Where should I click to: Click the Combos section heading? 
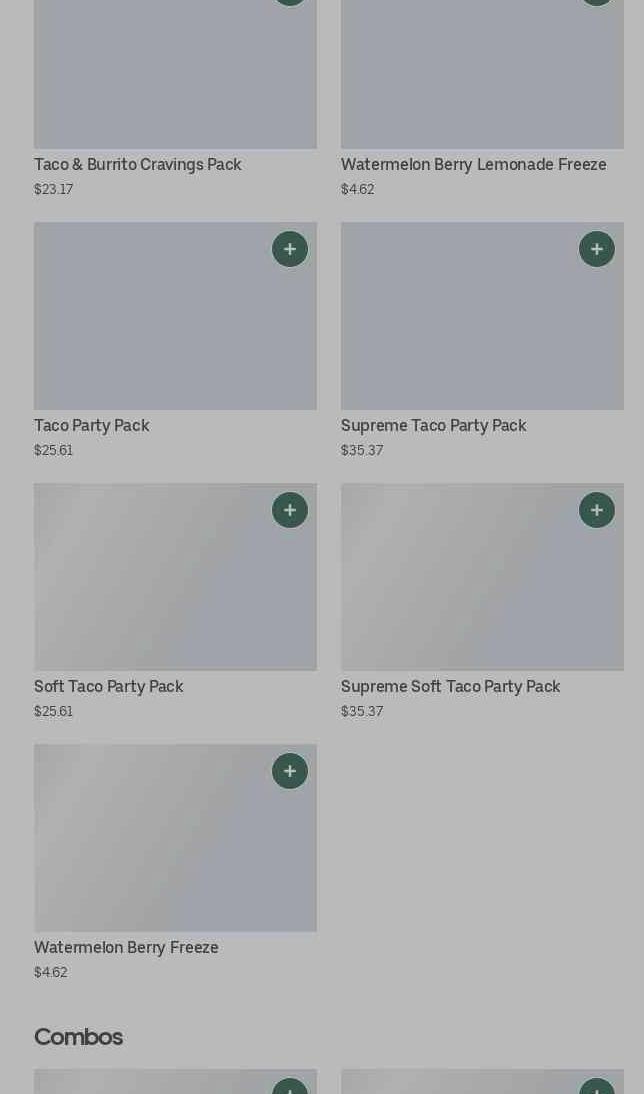click(78, 1037)
